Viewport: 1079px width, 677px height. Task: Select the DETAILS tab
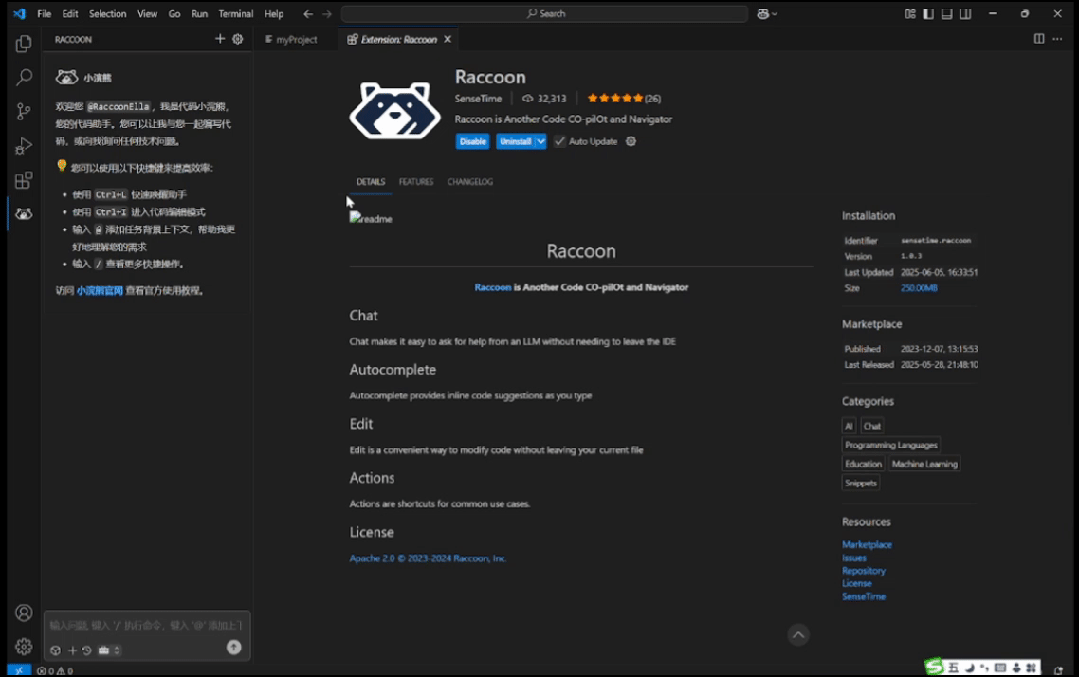tap(370, 182)
